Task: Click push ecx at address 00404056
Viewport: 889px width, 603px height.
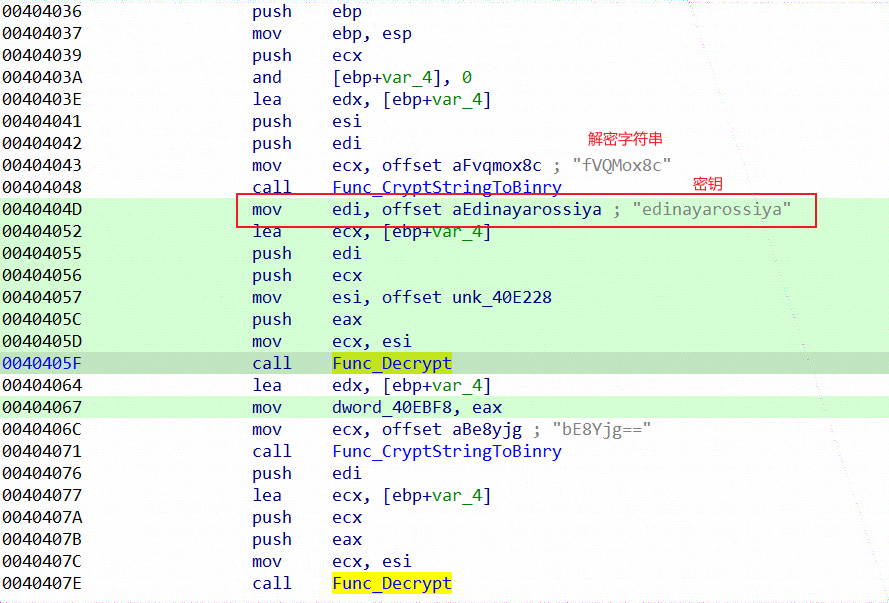Action: pyautogui.click(x=307, y=275)
